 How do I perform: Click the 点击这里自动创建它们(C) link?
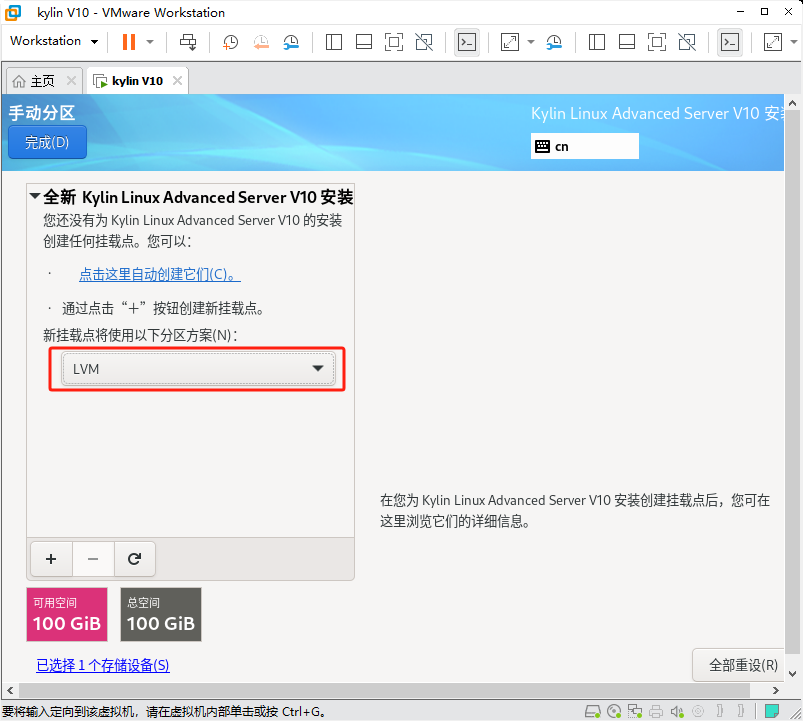click(160, 274)
